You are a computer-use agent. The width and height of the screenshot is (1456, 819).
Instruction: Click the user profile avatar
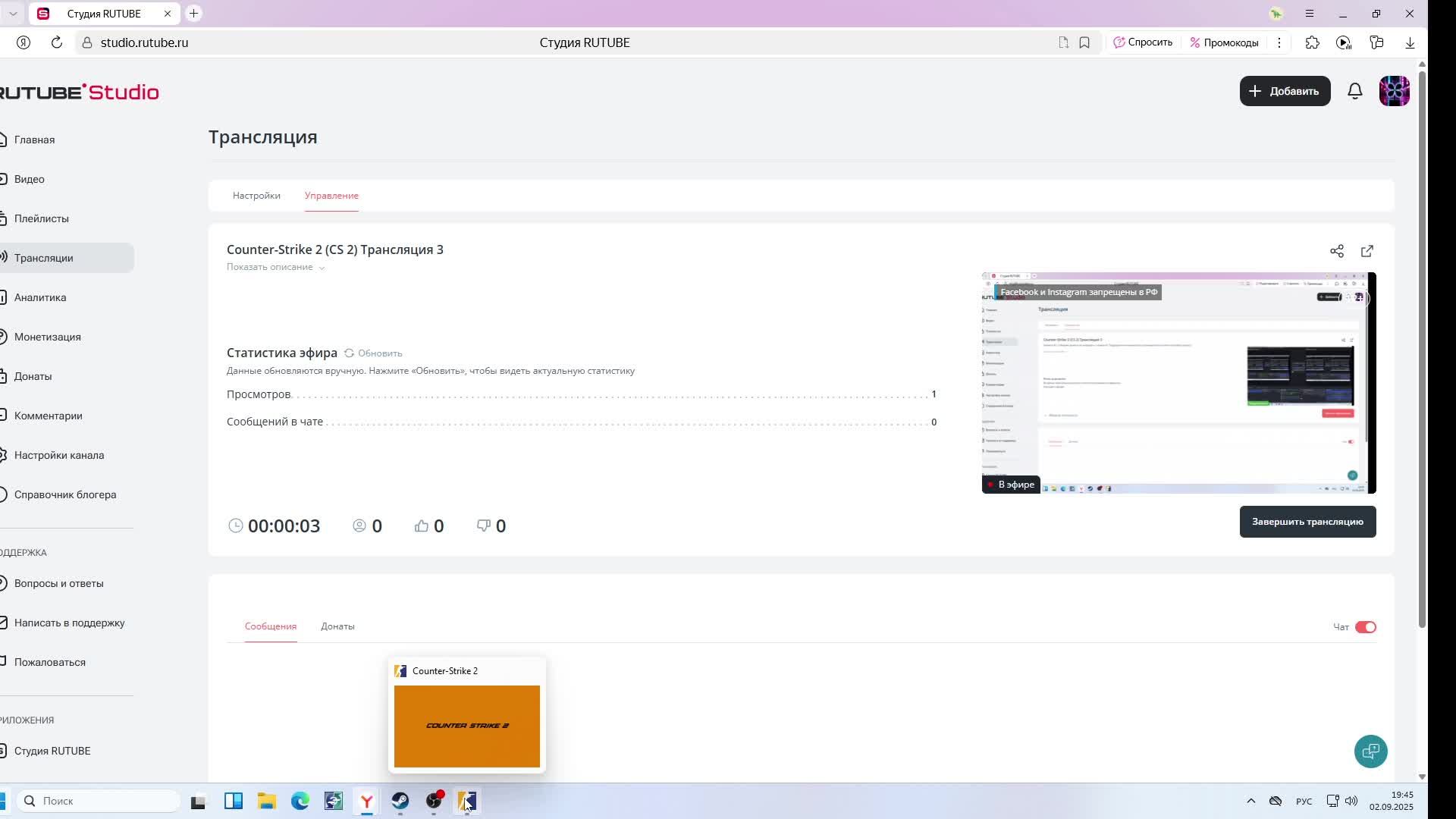pos(1394,91)
